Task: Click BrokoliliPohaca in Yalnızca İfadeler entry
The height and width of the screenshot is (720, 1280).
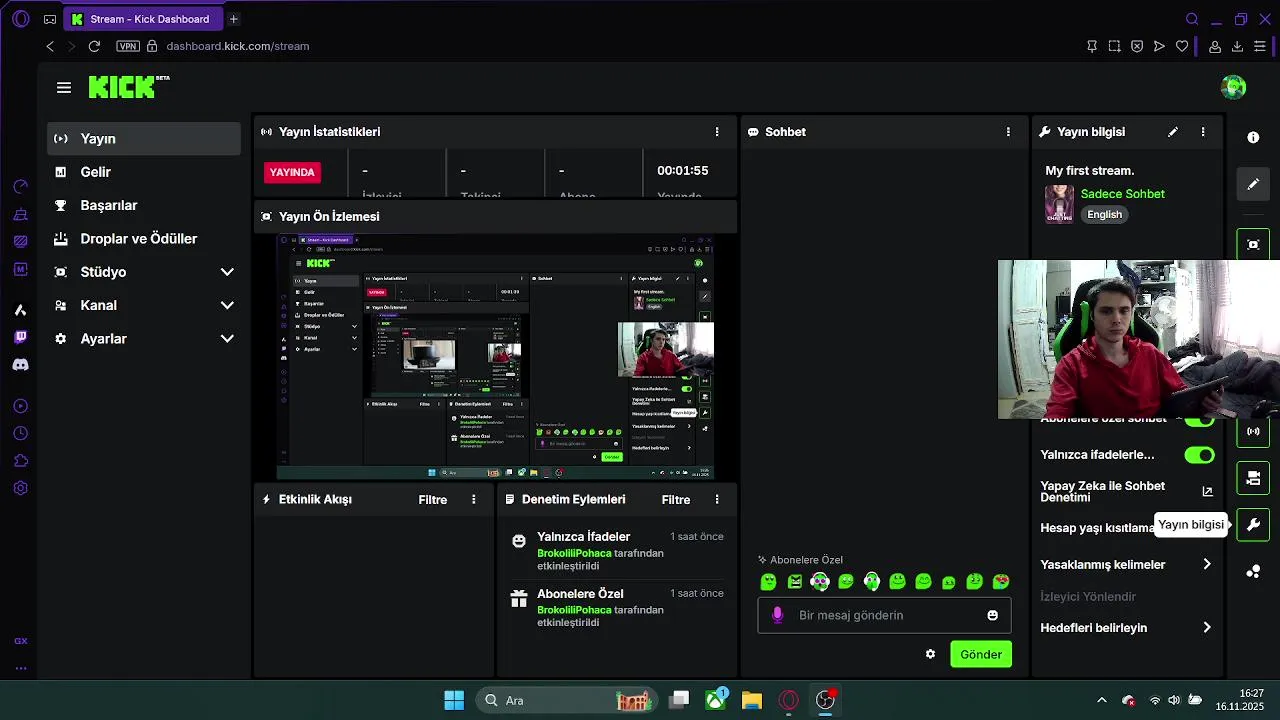Action: pos(574,553)
